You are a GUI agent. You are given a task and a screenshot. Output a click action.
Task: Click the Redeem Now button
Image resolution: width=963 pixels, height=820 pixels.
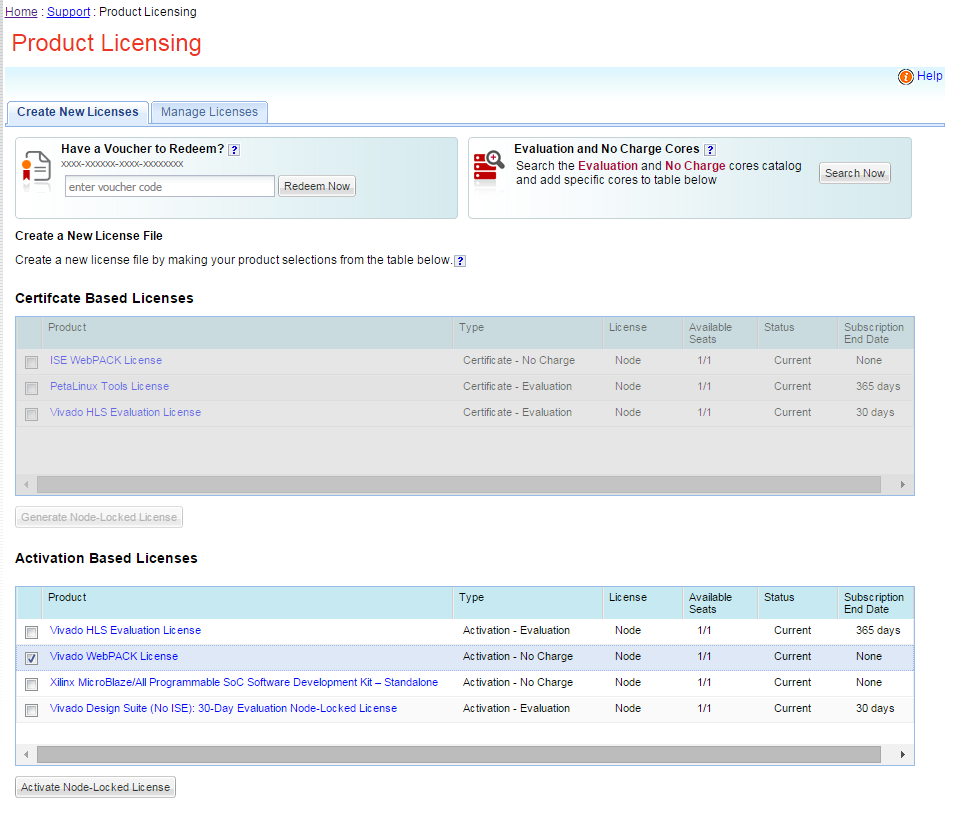[317, 186]
